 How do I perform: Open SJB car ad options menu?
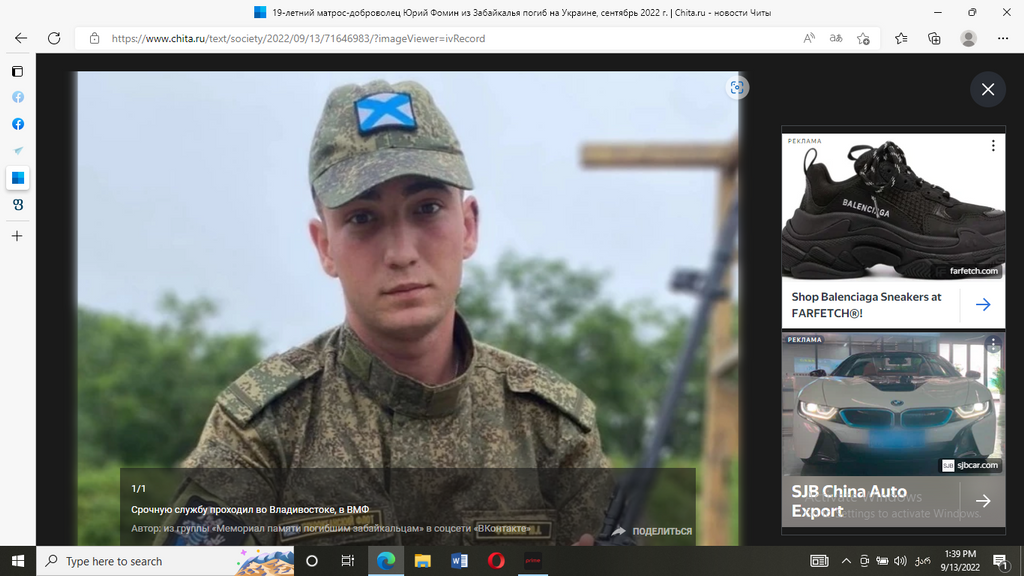(993, 344)
